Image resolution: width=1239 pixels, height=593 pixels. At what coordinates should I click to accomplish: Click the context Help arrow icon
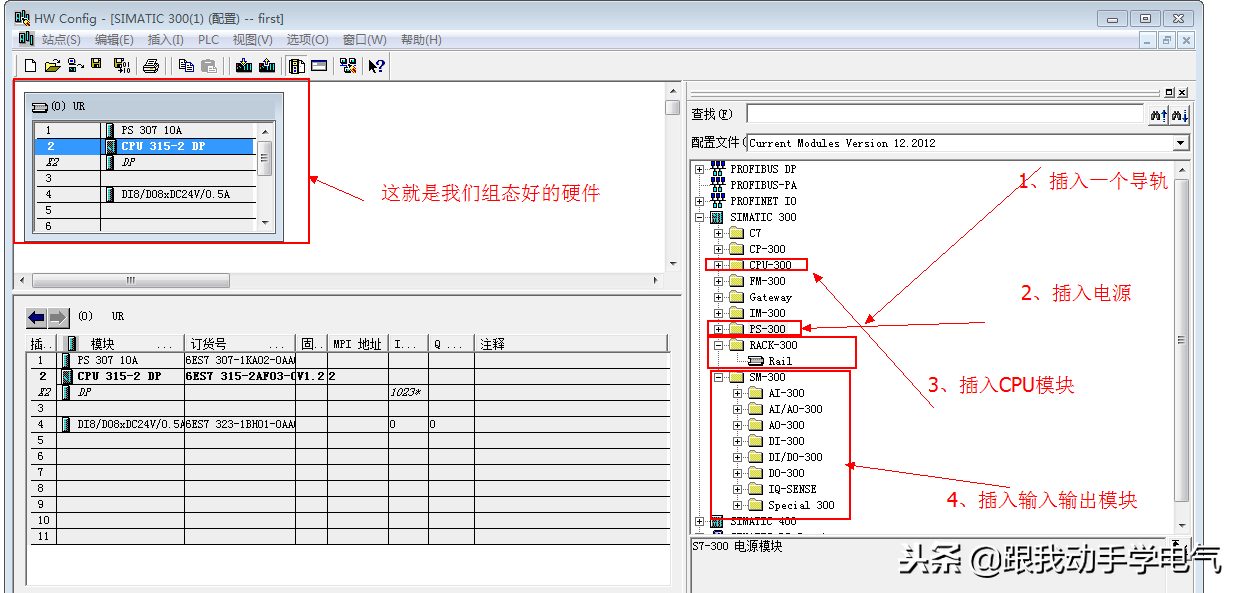coord(376,66)
